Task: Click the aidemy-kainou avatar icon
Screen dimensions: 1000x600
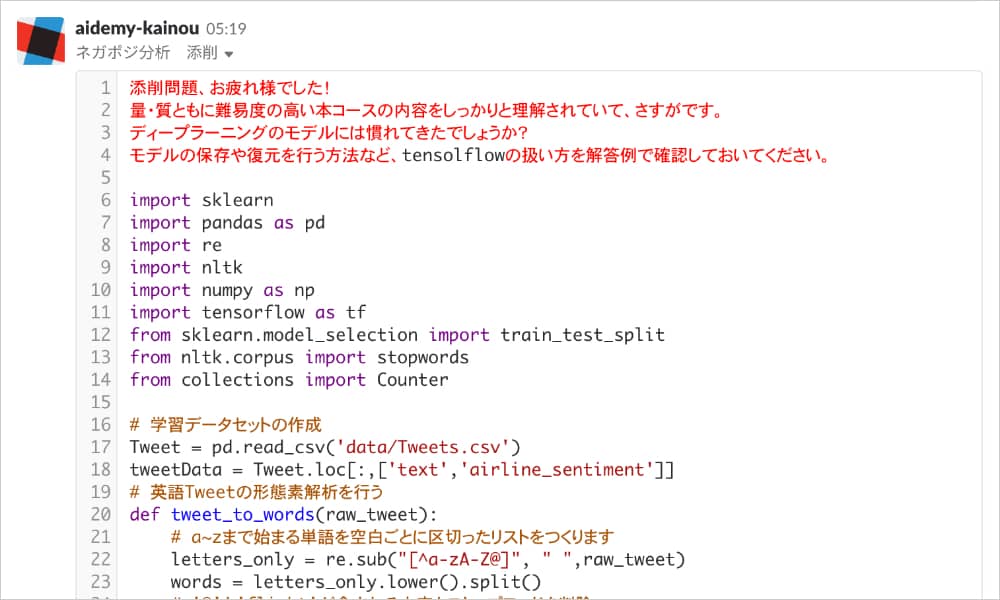Action: coord(40,40)
